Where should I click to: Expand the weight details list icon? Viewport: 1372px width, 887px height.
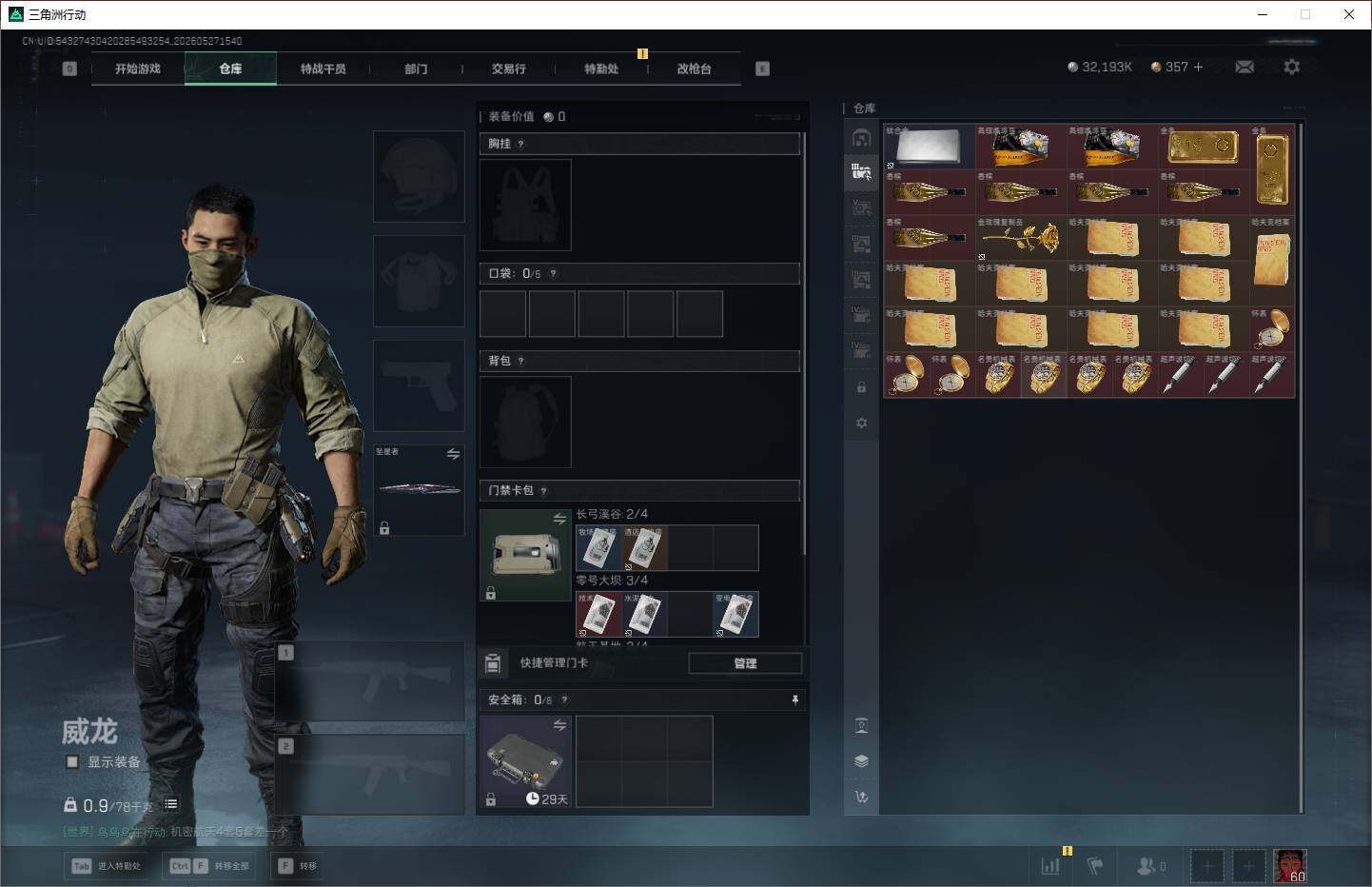coord(171,804)
